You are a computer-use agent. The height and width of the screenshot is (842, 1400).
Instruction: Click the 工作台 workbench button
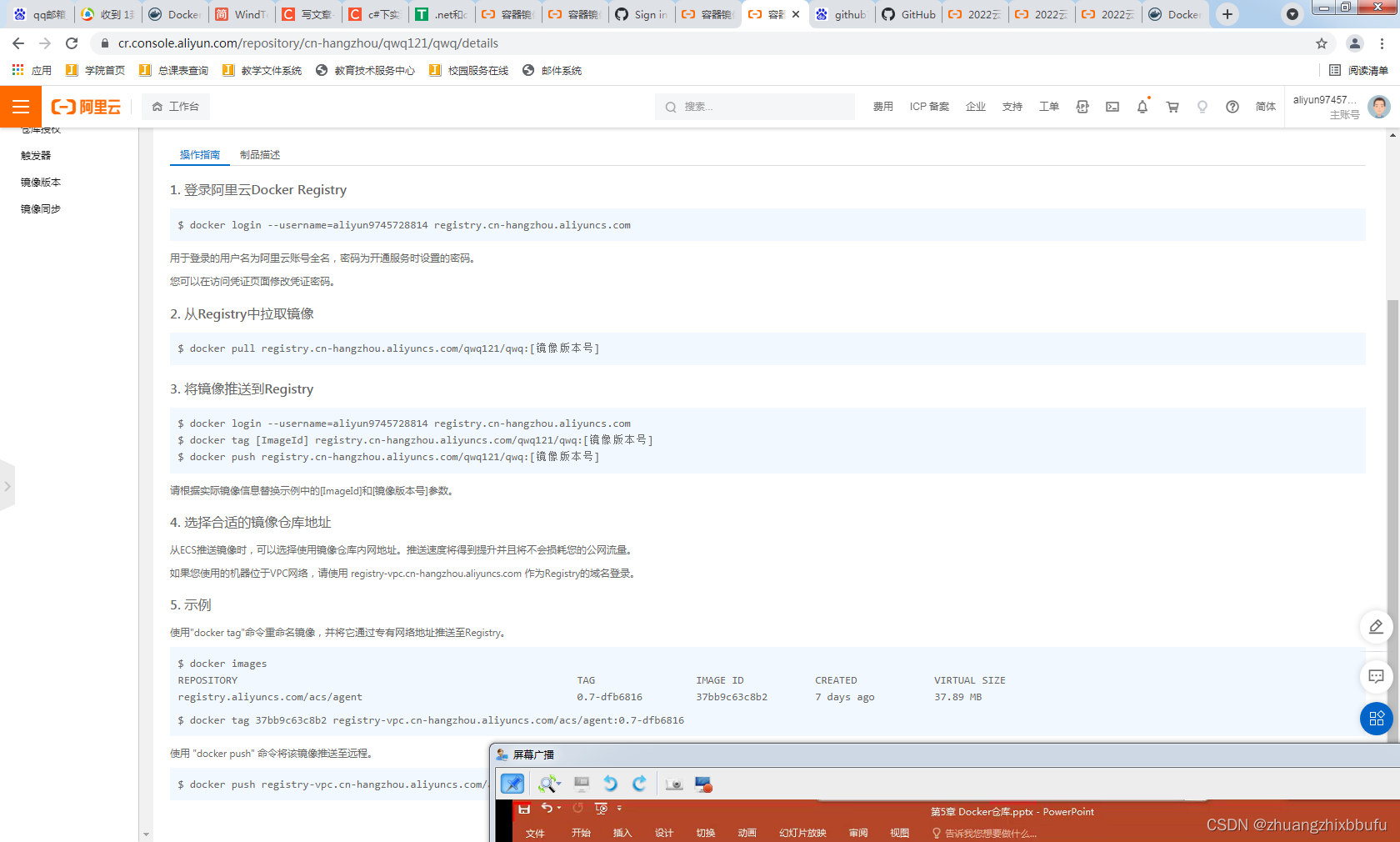pyautogui.click(x=176, y=107)
